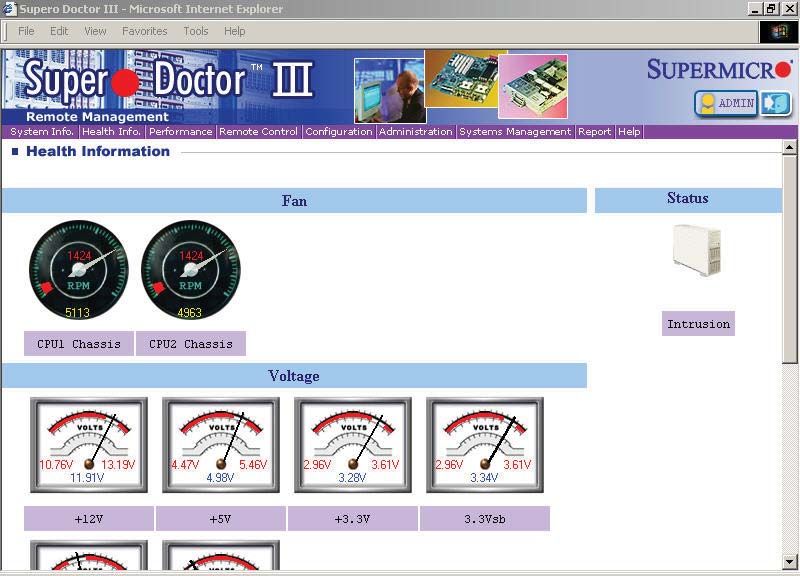This screenshot has height=576, width=800.
Task: Open the View menu
Action: pos(95,32)
